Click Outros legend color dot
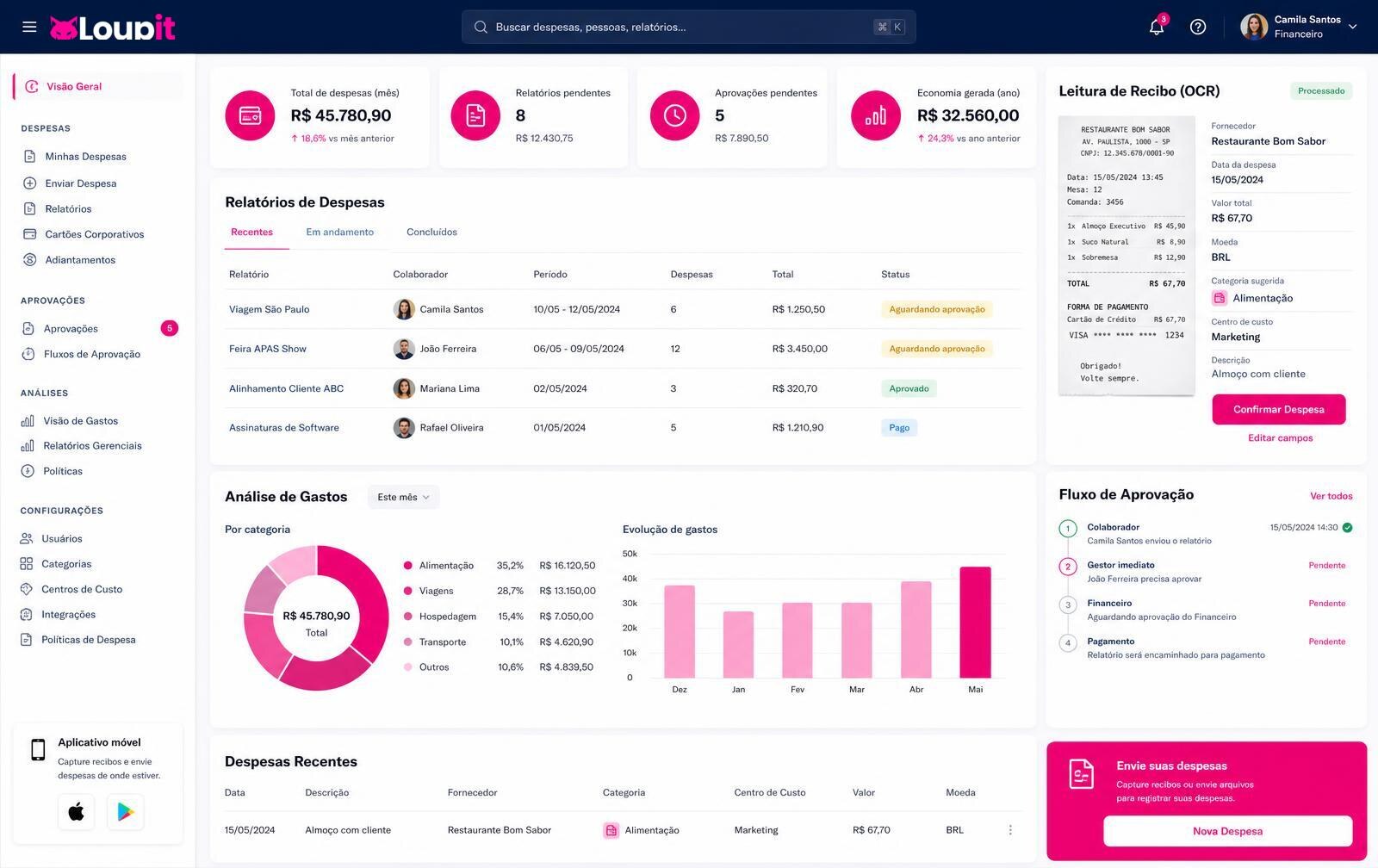 pyautogui.click(x=407, y=667)
